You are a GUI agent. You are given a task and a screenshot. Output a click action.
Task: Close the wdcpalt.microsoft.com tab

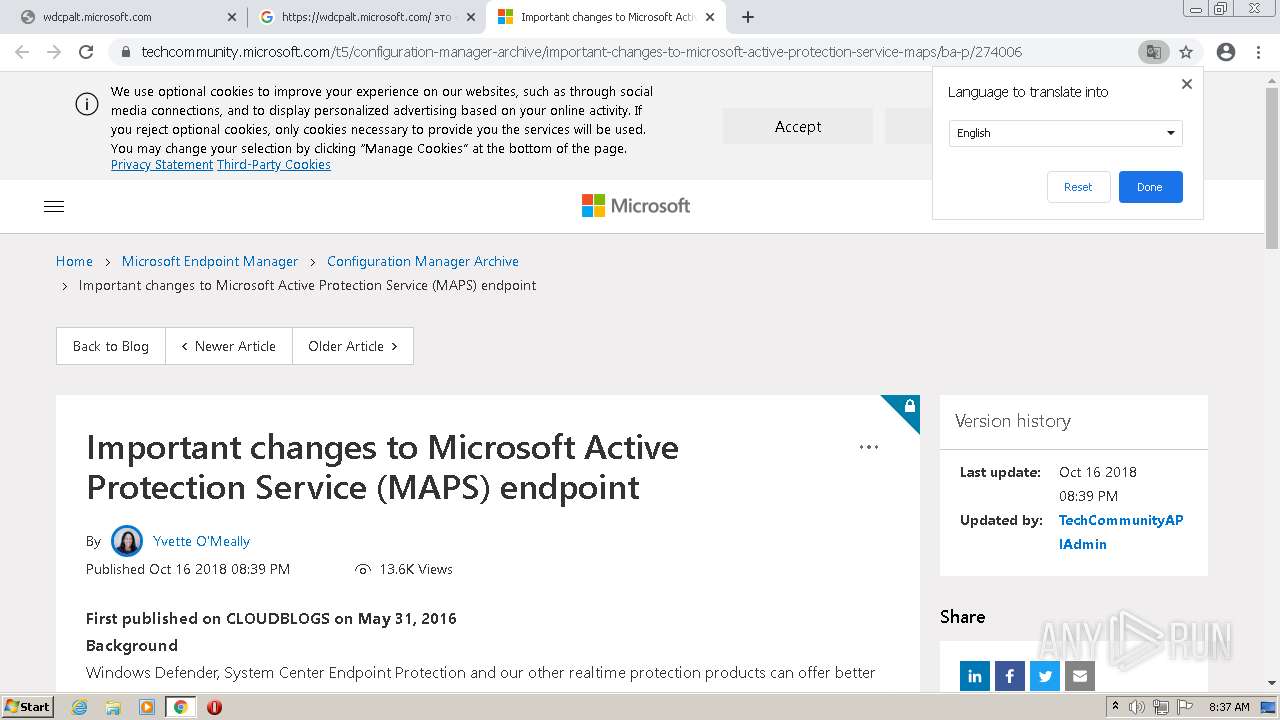click(x=232, y=17)
